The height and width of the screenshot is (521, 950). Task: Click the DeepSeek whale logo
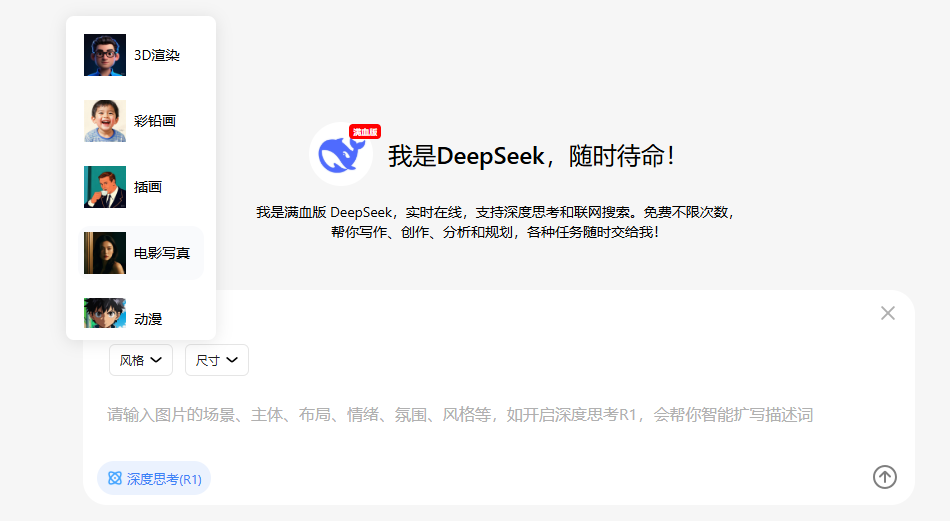pos(341,154)
